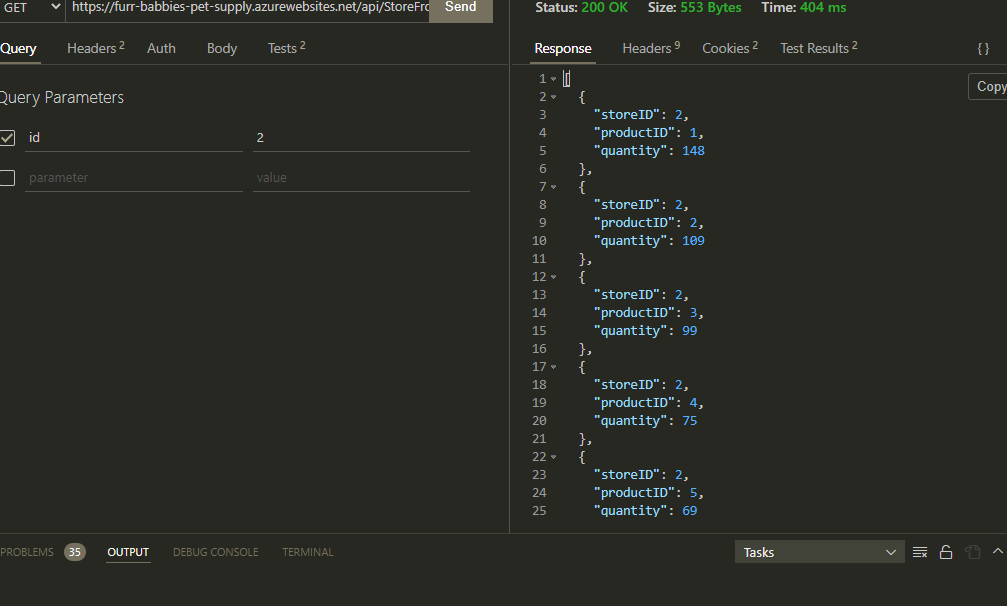Click the Copy button above the response
Image resolution: width=1007 pixels, height=606 pixels.
coord(989,86)
